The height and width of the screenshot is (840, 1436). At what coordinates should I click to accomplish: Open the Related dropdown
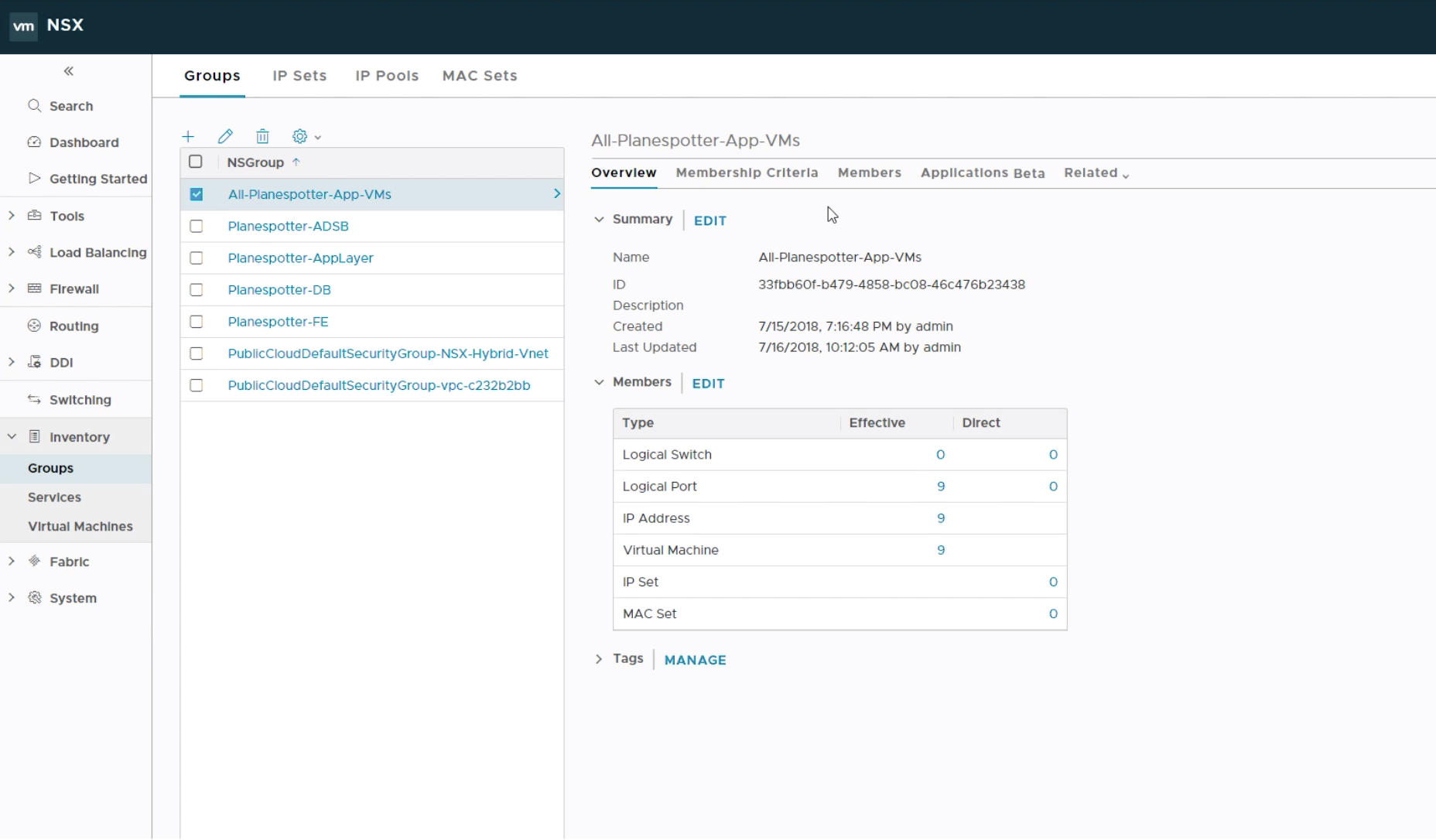pos(1096,172)
